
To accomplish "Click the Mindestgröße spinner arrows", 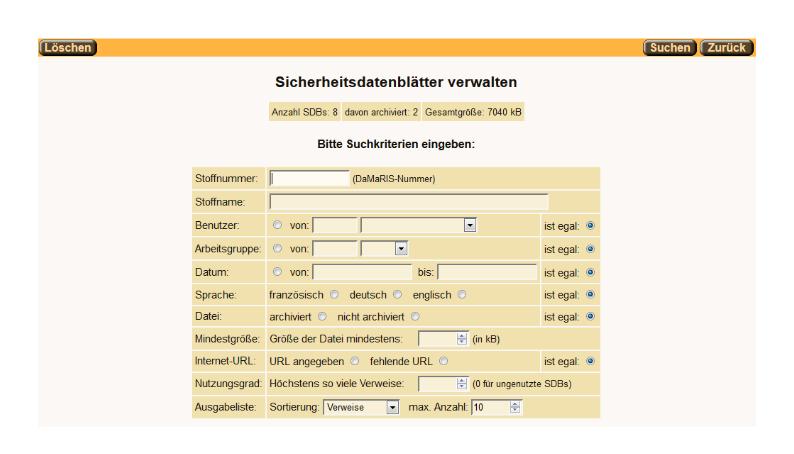I will point(461,339).
